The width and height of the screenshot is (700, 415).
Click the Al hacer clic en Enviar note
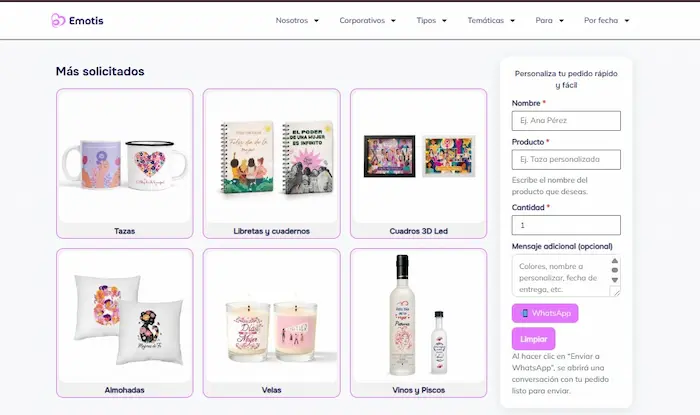tap(560, 374)
